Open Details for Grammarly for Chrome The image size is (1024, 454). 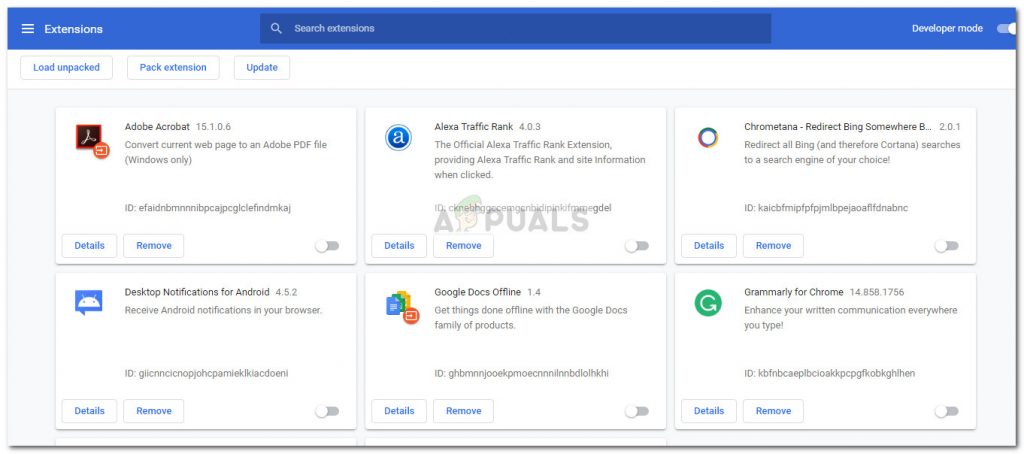pos(709,411)
